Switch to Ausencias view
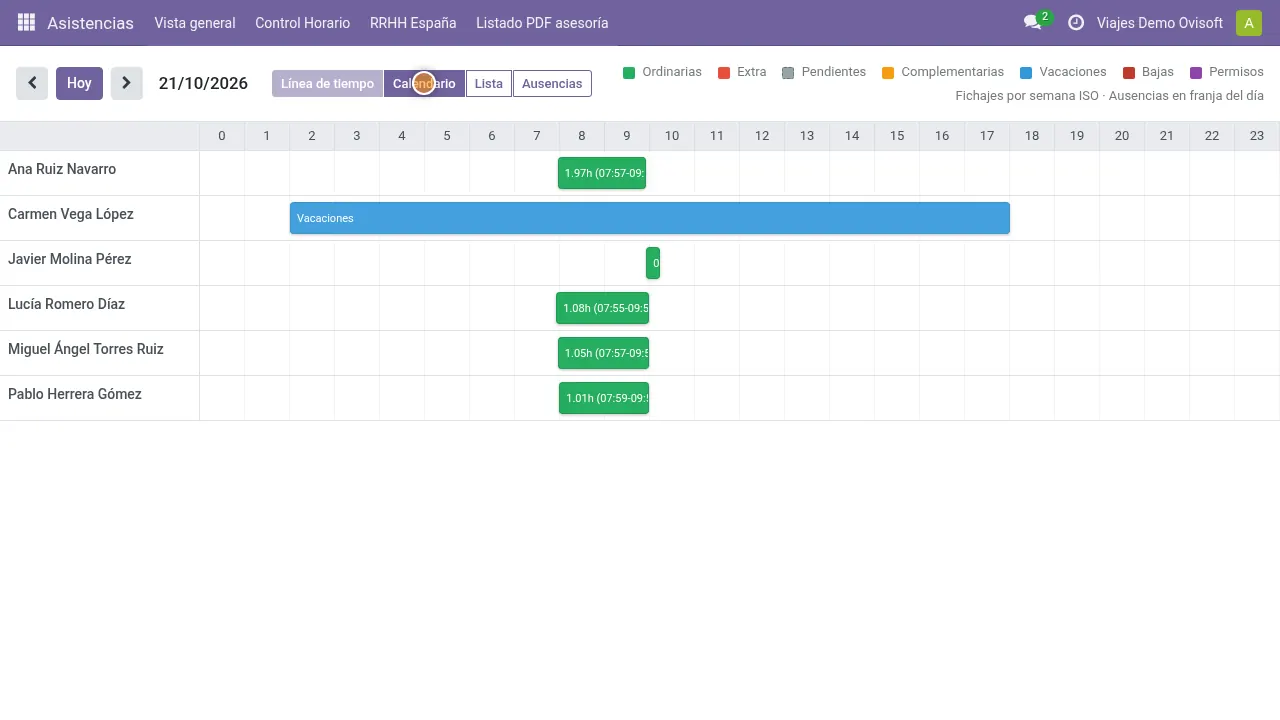 point(552,84)
